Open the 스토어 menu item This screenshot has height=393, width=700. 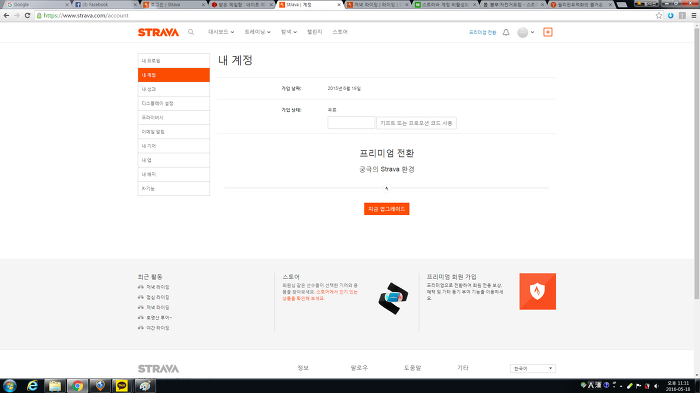click(x=340, y=32)
